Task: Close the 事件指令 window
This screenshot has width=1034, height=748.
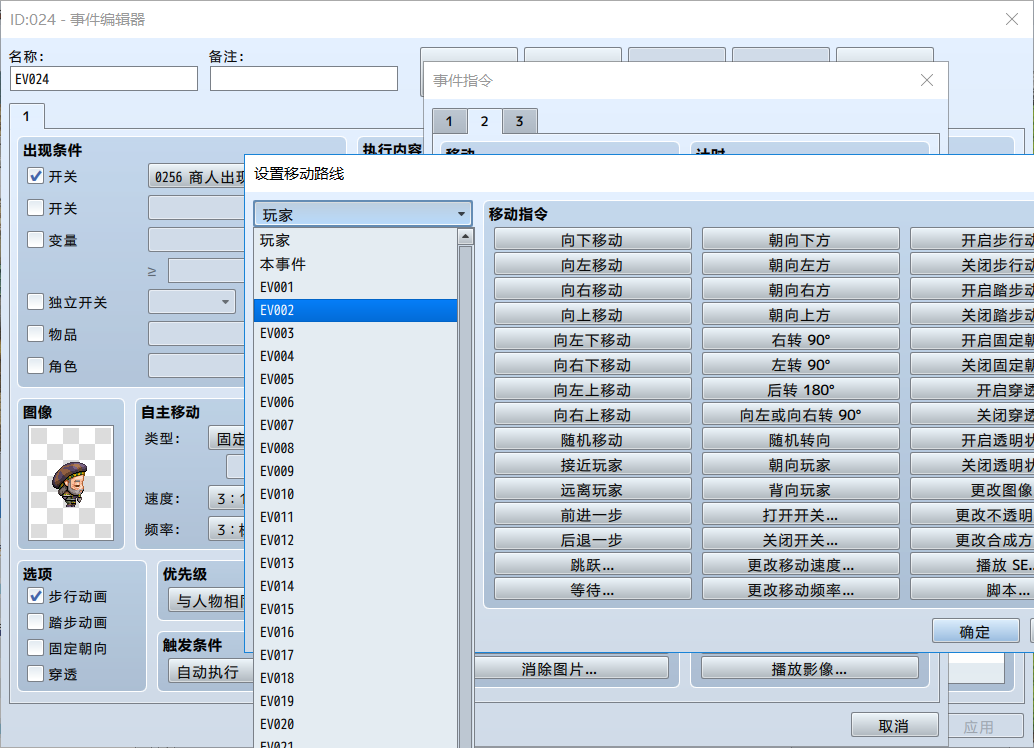Action: (927, 80)
